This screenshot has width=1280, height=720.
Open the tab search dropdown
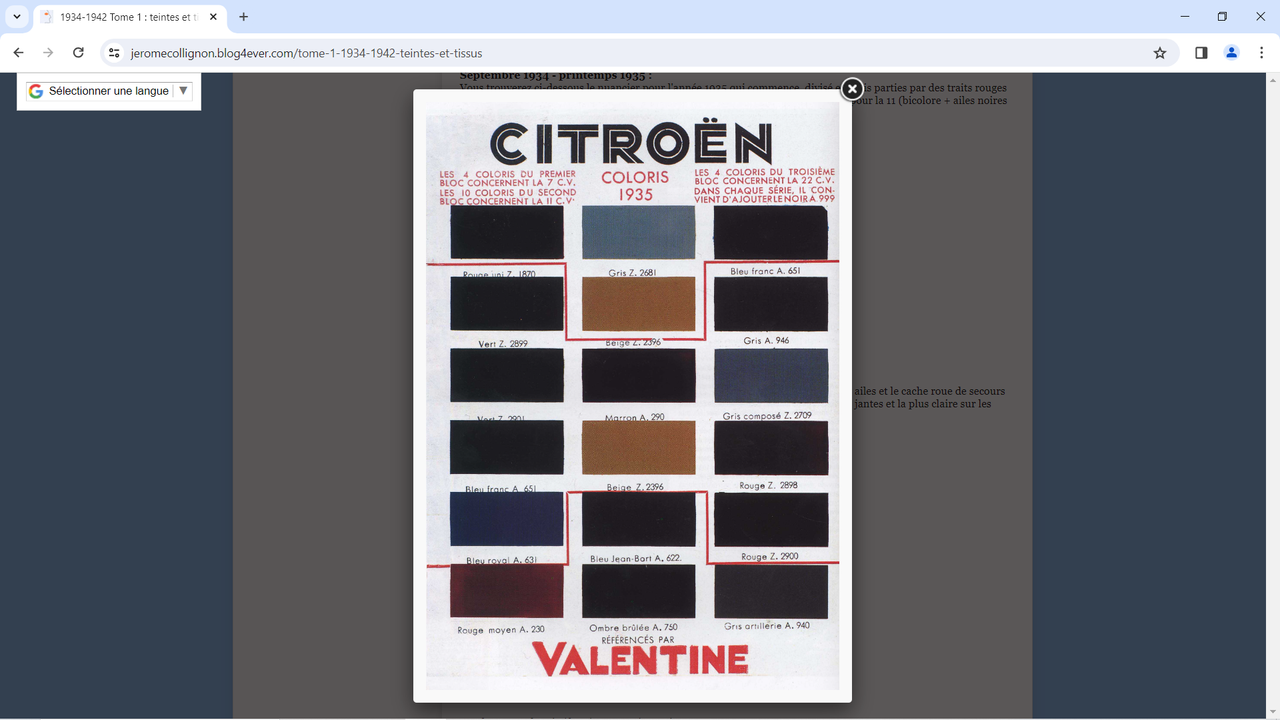tap(17, 17)
